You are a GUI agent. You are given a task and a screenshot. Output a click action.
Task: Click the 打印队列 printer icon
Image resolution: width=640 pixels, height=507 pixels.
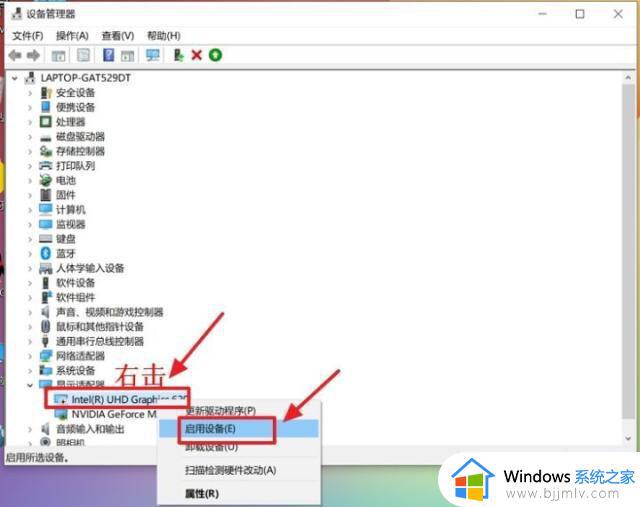click(46, 166)
